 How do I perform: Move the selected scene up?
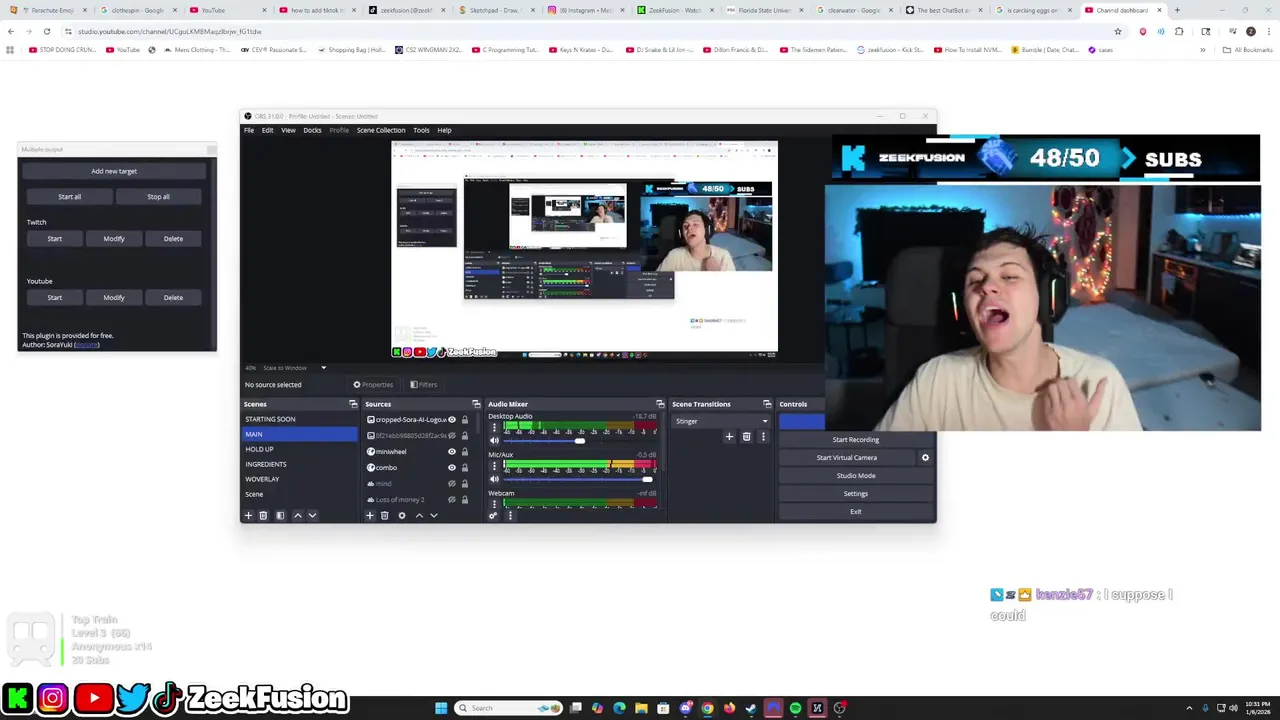click(x=297, y=515)
